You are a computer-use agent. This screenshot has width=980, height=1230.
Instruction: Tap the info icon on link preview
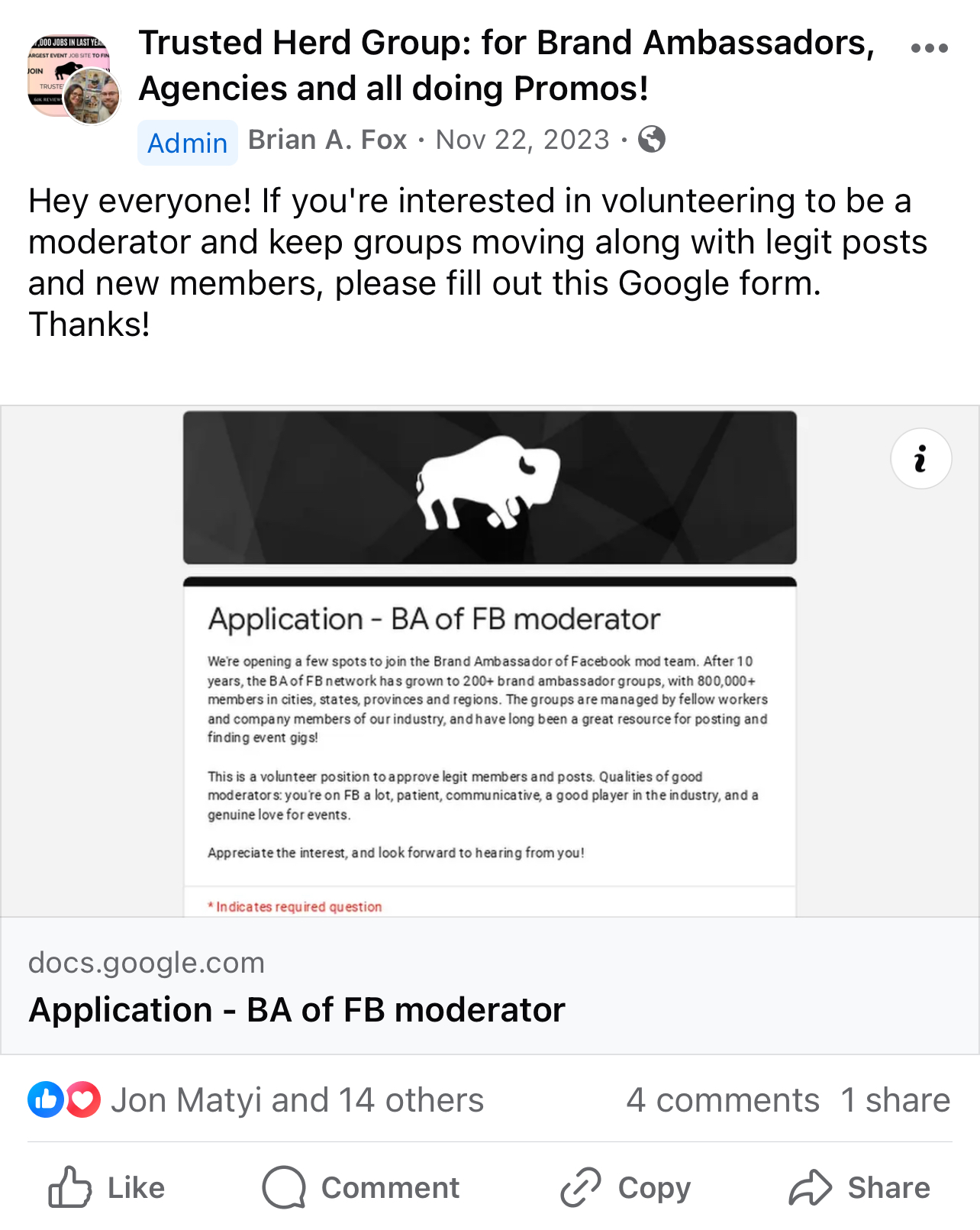[920, 459]
